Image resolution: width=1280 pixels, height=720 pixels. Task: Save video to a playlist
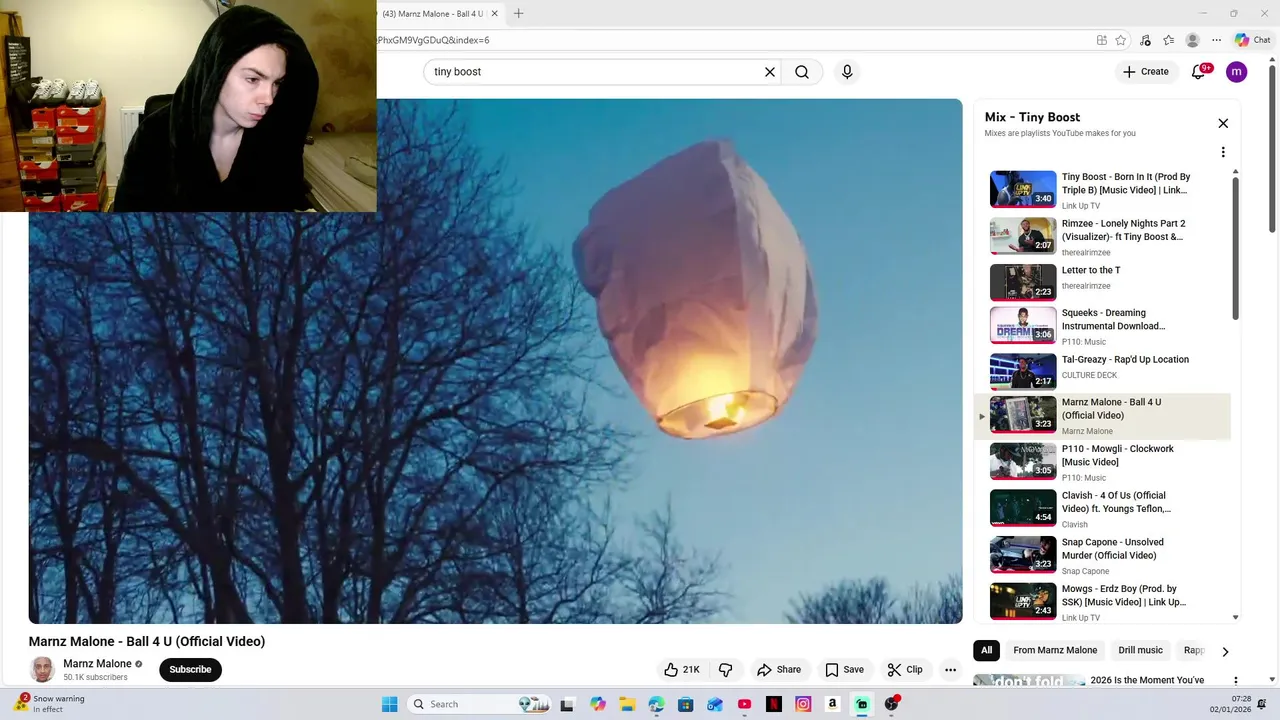[x=844, y=670]
